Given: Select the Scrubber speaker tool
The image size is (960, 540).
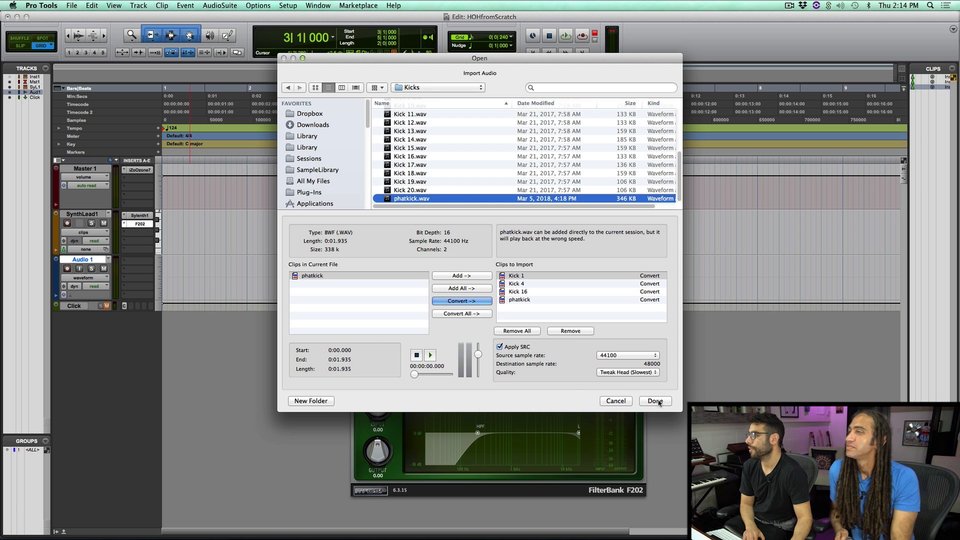Looking at the screenshot, I should [210, 36].
